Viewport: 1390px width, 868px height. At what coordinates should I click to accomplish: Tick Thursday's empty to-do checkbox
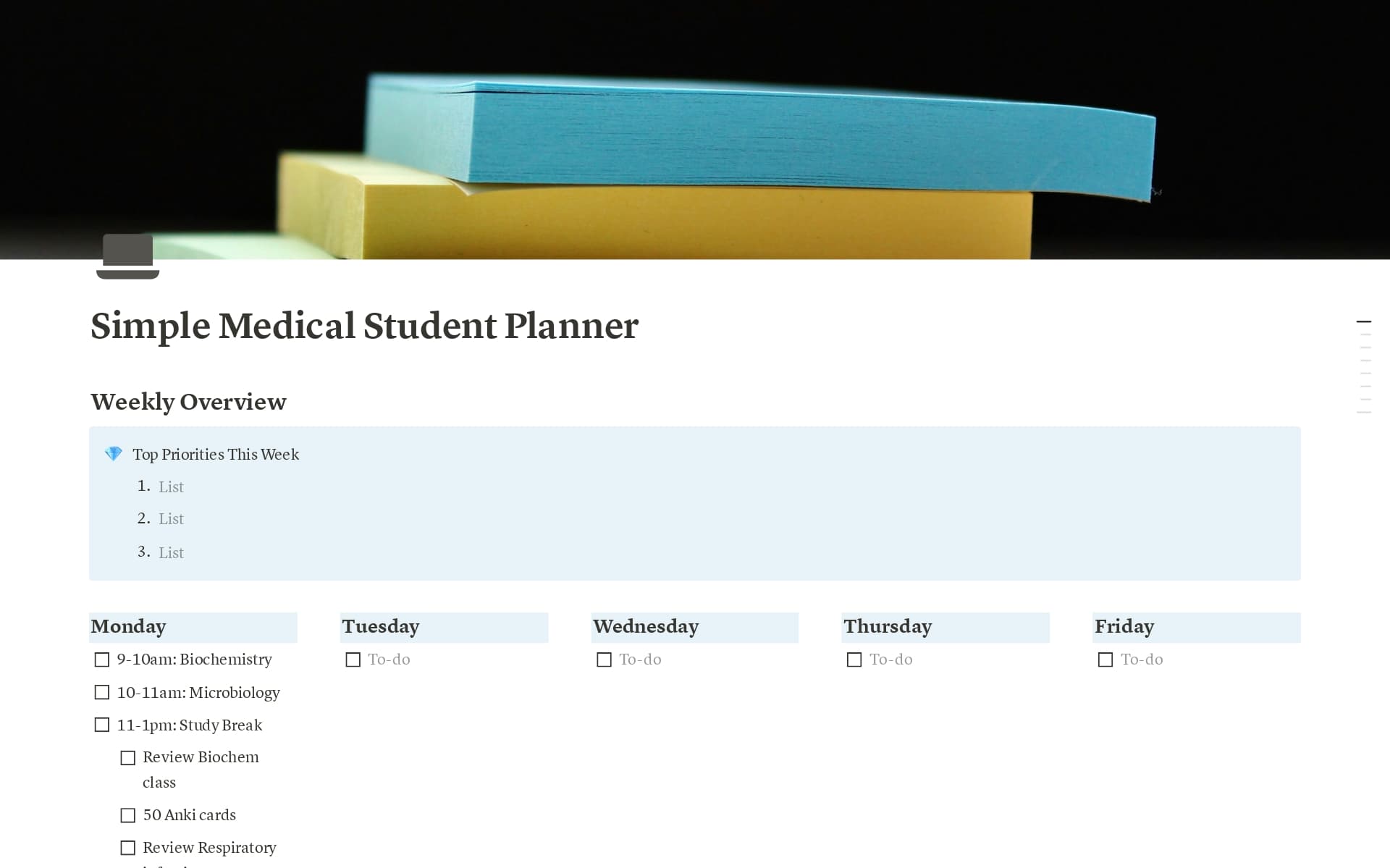click(x=854, y=660)
